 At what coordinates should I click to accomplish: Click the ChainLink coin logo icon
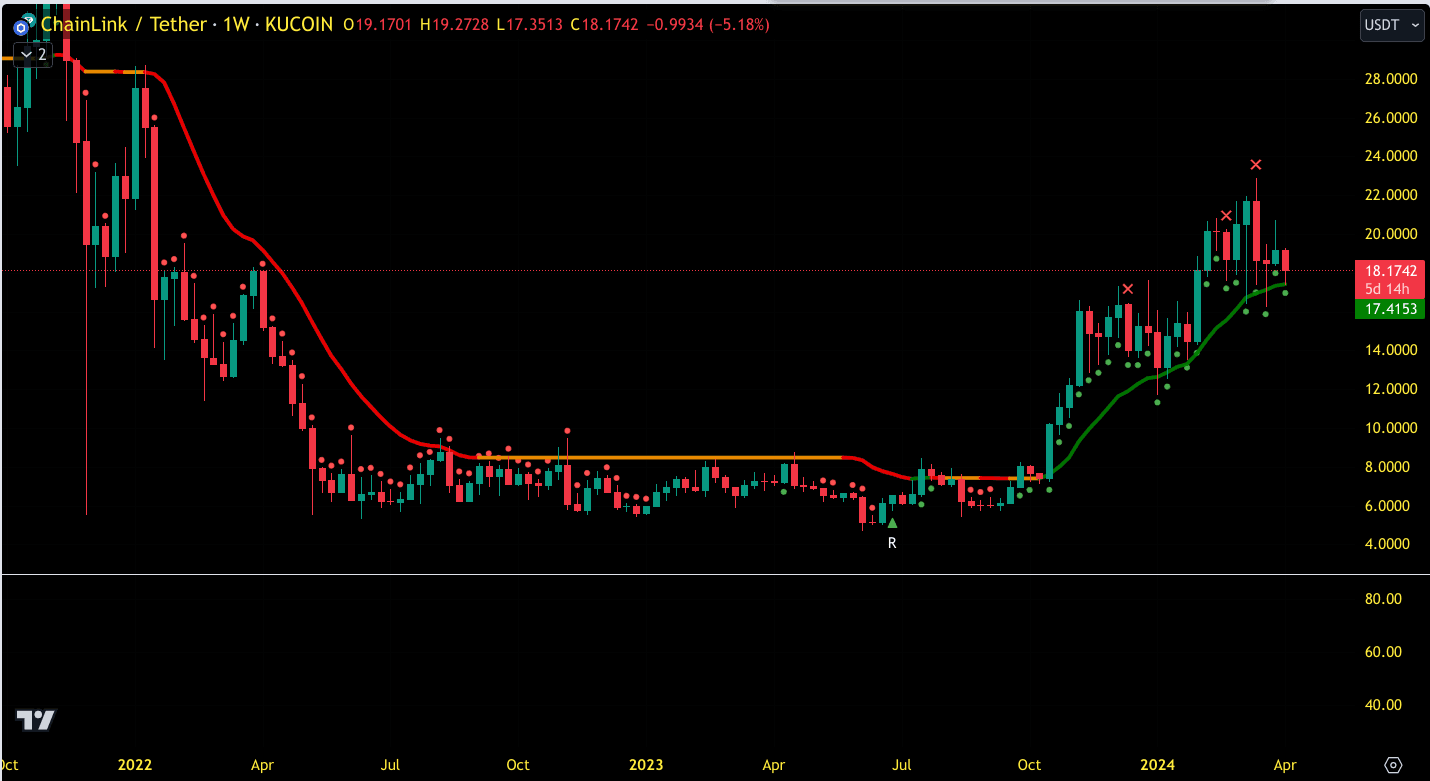coord(21,26)
